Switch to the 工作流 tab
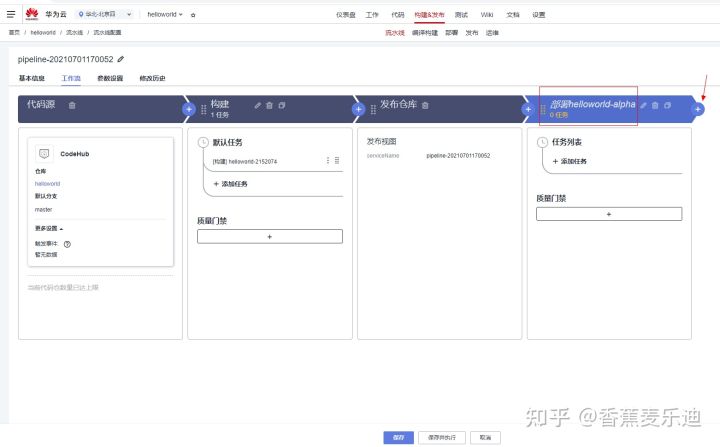Viewport: 720px width, 447px height. 71,78
